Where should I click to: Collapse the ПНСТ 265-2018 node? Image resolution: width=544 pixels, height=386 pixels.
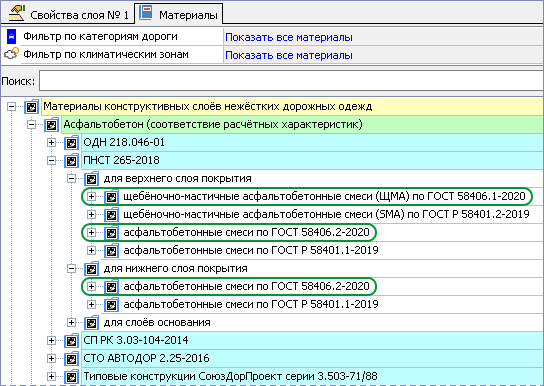pyautogui.click(x=51, y=161)
